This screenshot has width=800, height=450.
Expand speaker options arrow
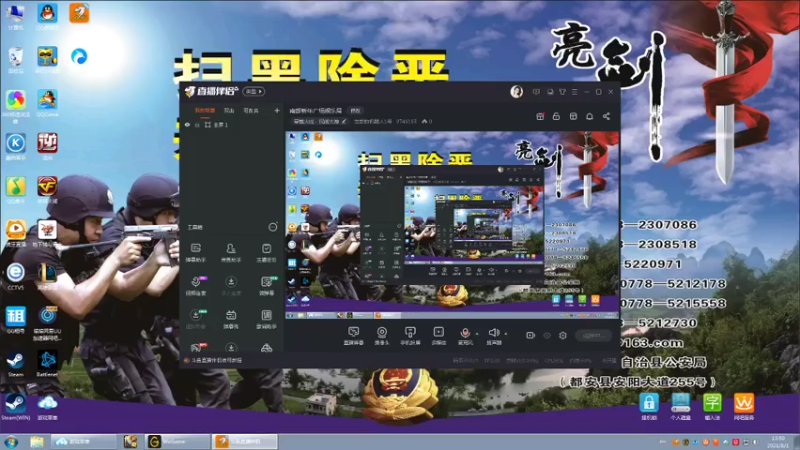click(x=506, y=334)
